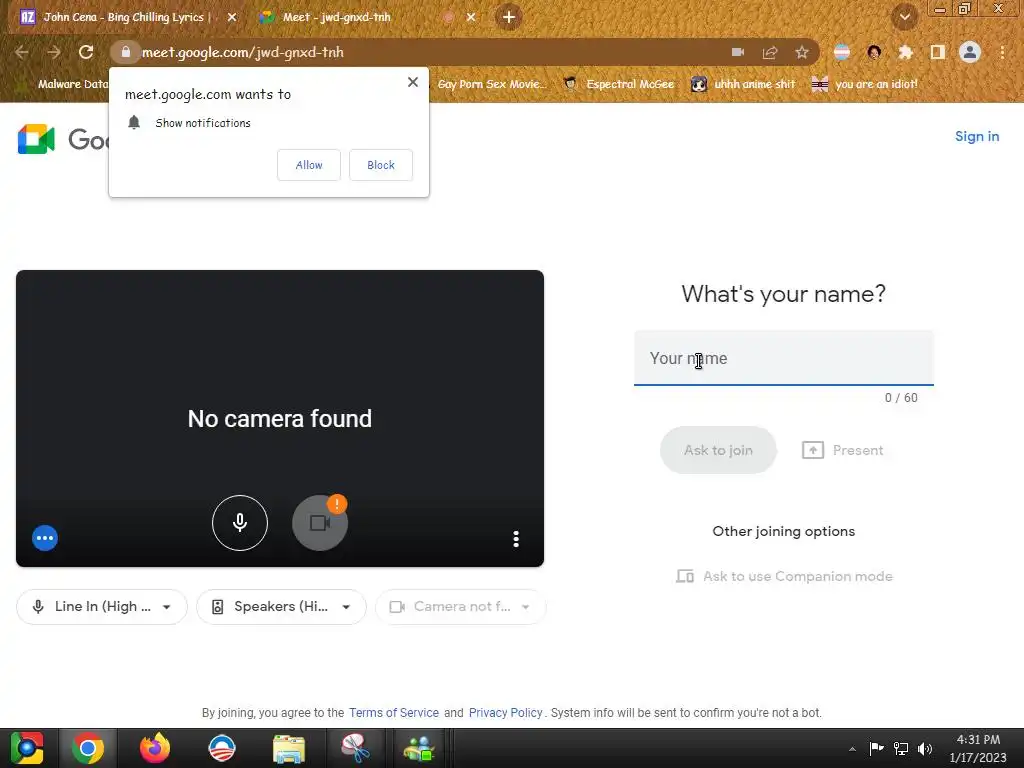Expand the Camera not found dropdown
This screenshot has width=1024, height=768.
[x=460, y=607]
